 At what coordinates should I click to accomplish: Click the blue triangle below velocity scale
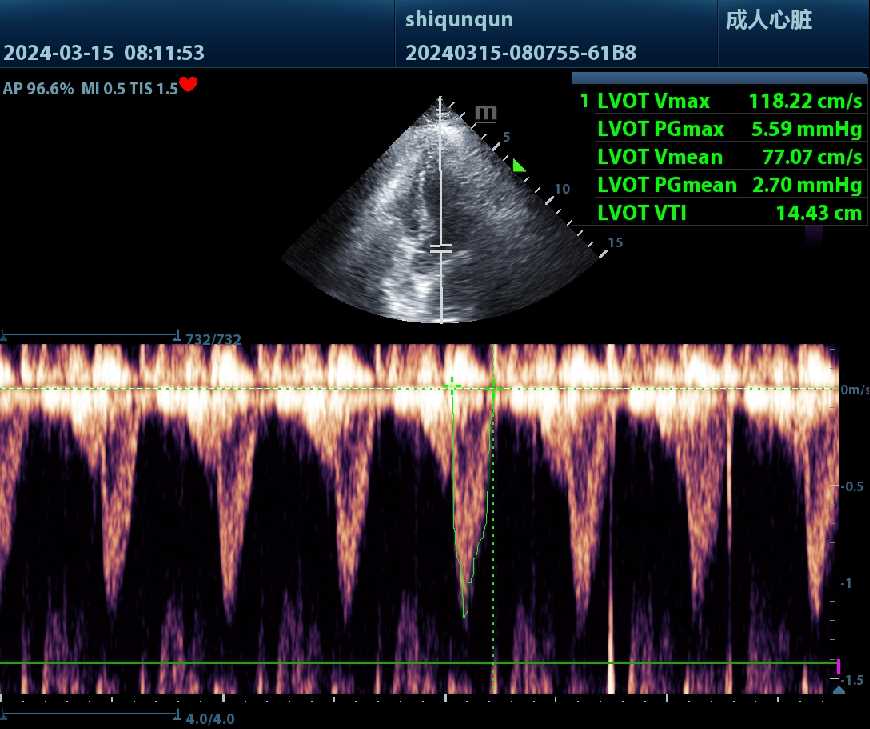point(838,689)
